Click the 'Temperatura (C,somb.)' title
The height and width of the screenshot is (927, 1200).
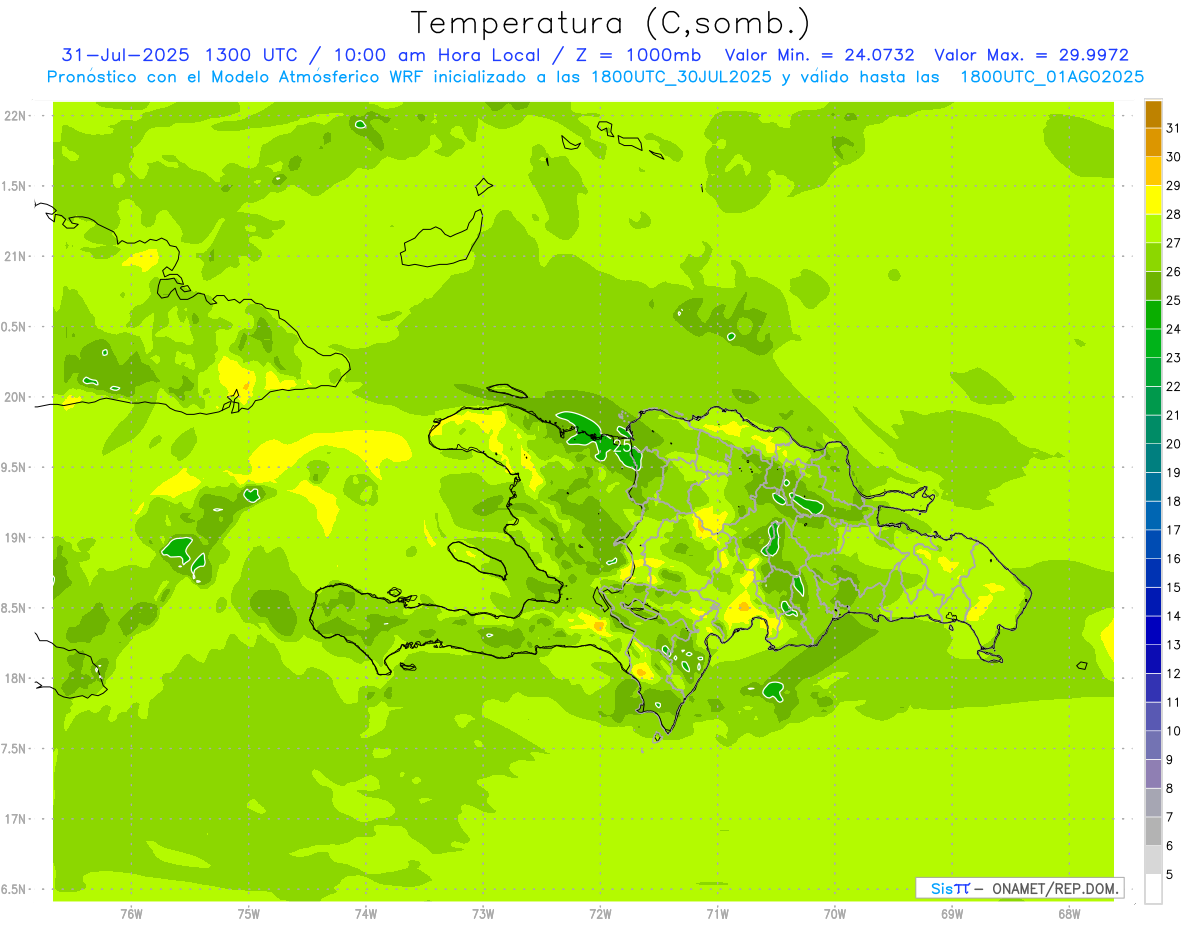coord(609,24)
